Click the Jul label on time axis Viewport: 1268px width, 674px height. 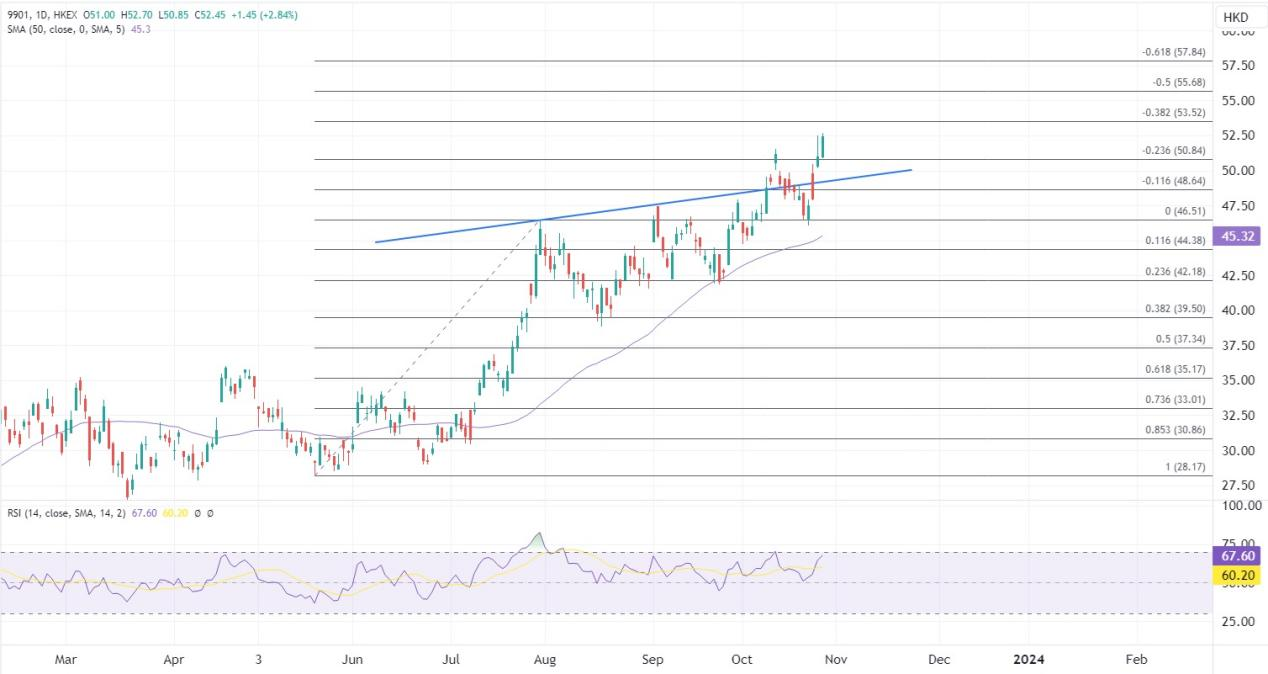pyautogui.click(x=449, y=660)
